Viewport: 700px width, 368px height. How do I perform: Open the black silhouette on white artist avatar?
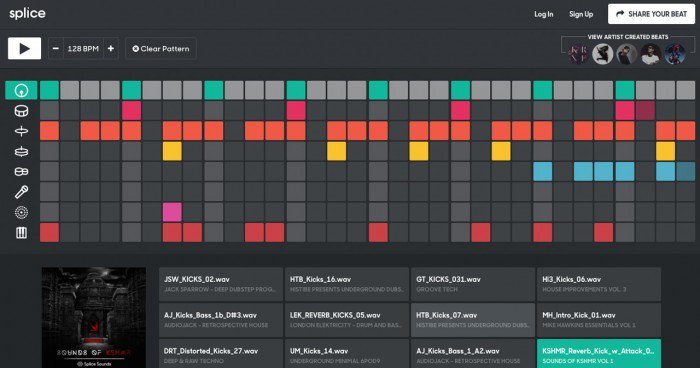[x=603, y=54]
